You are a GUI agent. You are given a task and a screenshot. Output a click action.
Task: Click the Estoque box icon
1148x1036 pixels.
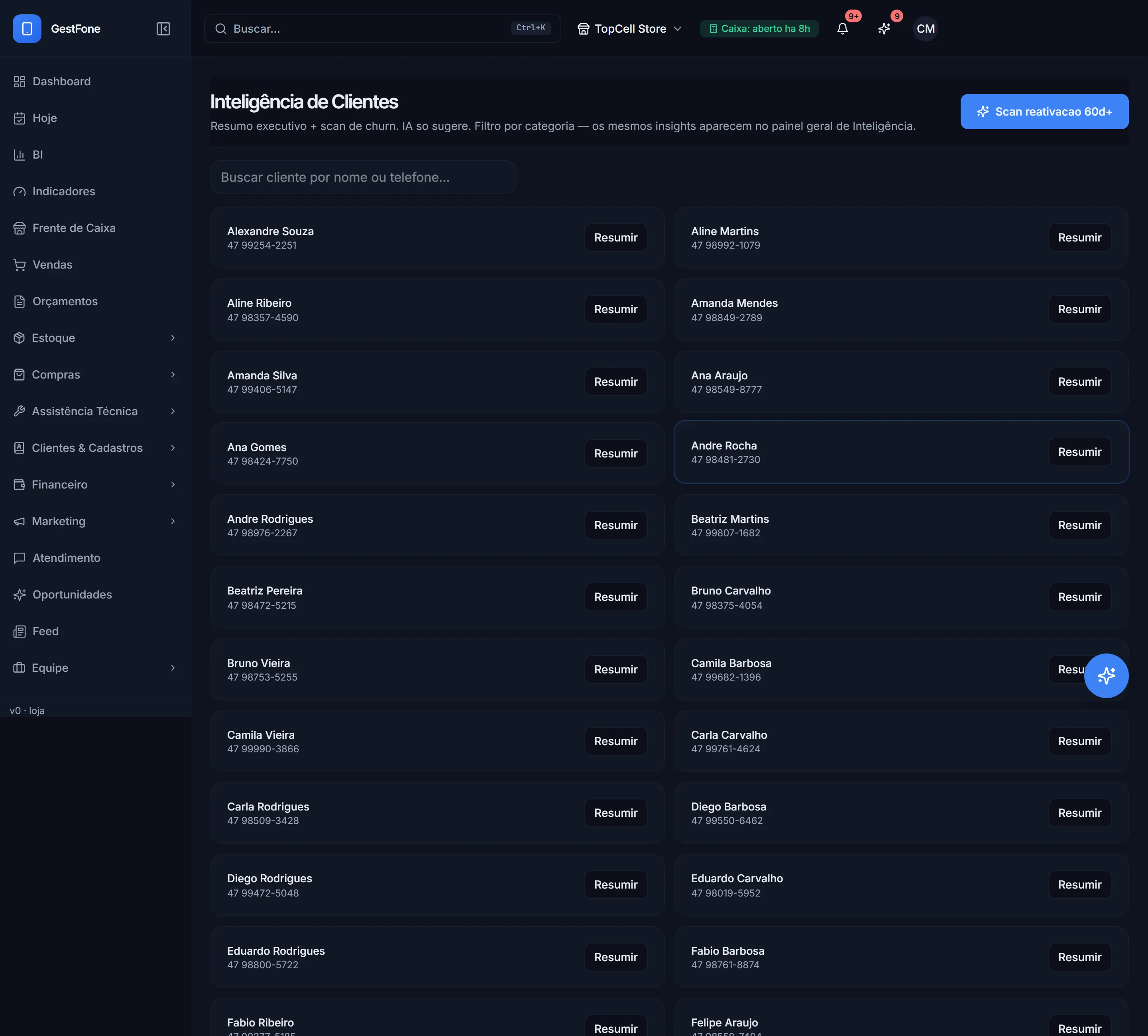20,338
